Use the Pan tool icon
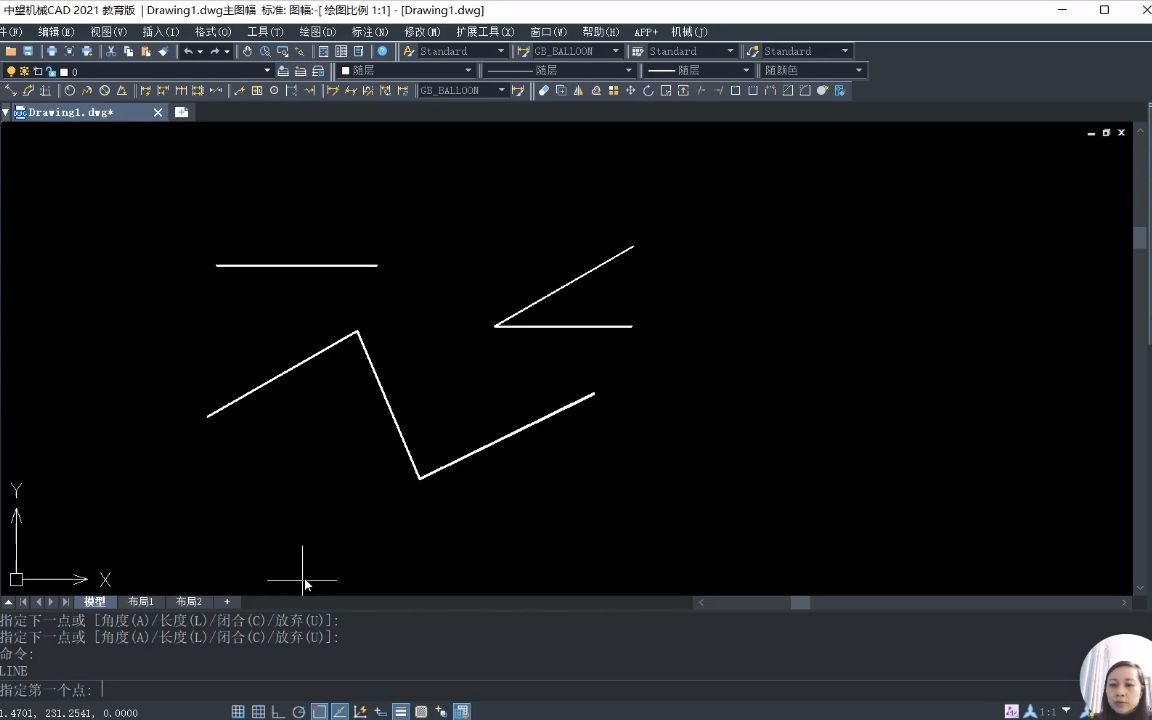This screenshot has width=1152, height=720. [248, 51]
